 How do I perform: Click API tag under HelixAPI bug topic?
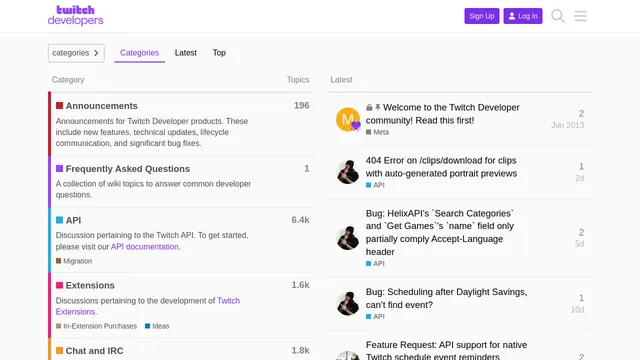(x=375, y=264)
